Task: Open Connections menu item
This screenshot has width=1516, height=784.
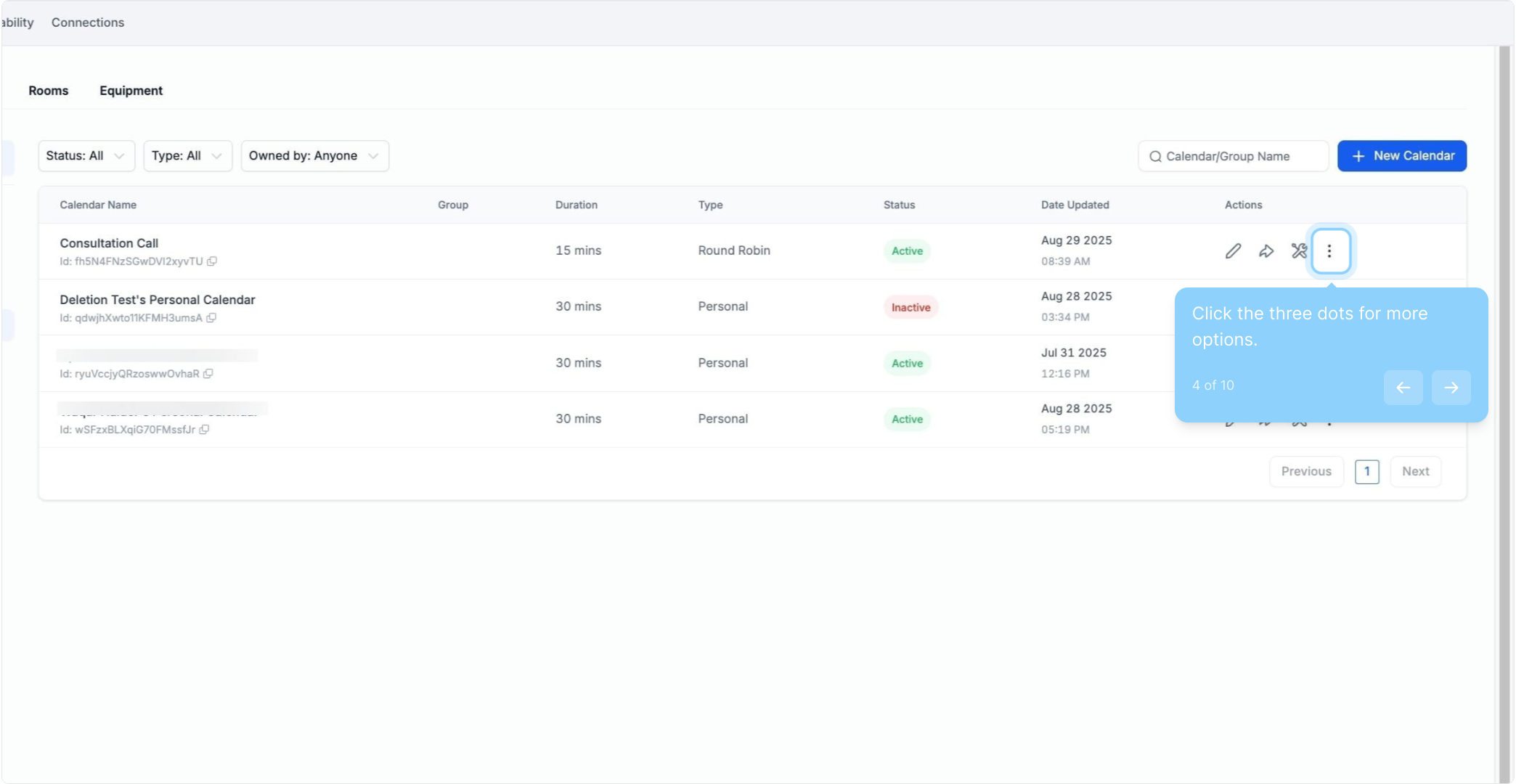Action: click(88, 23)
